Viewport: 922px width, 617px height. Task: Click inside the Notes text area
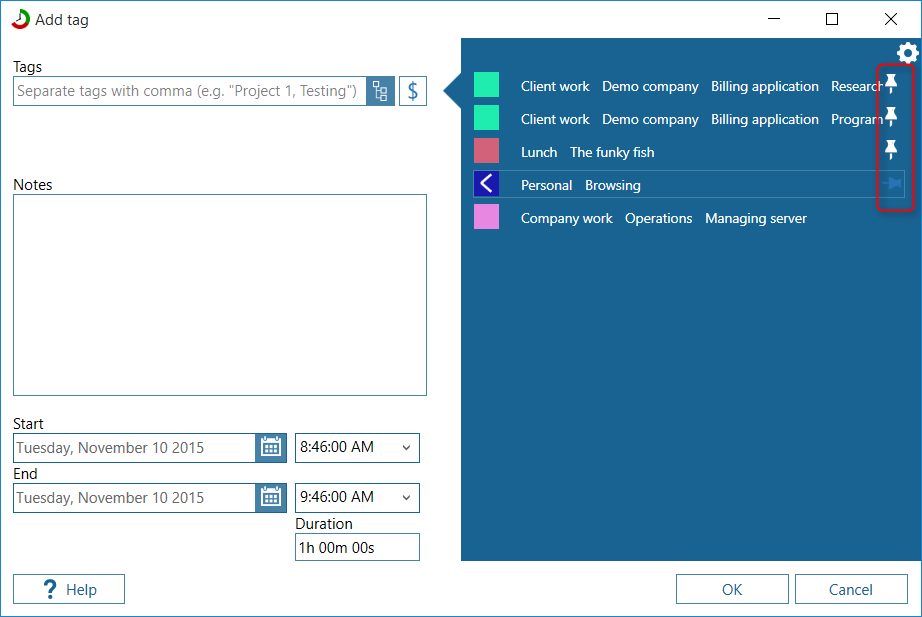coord(220,295)
